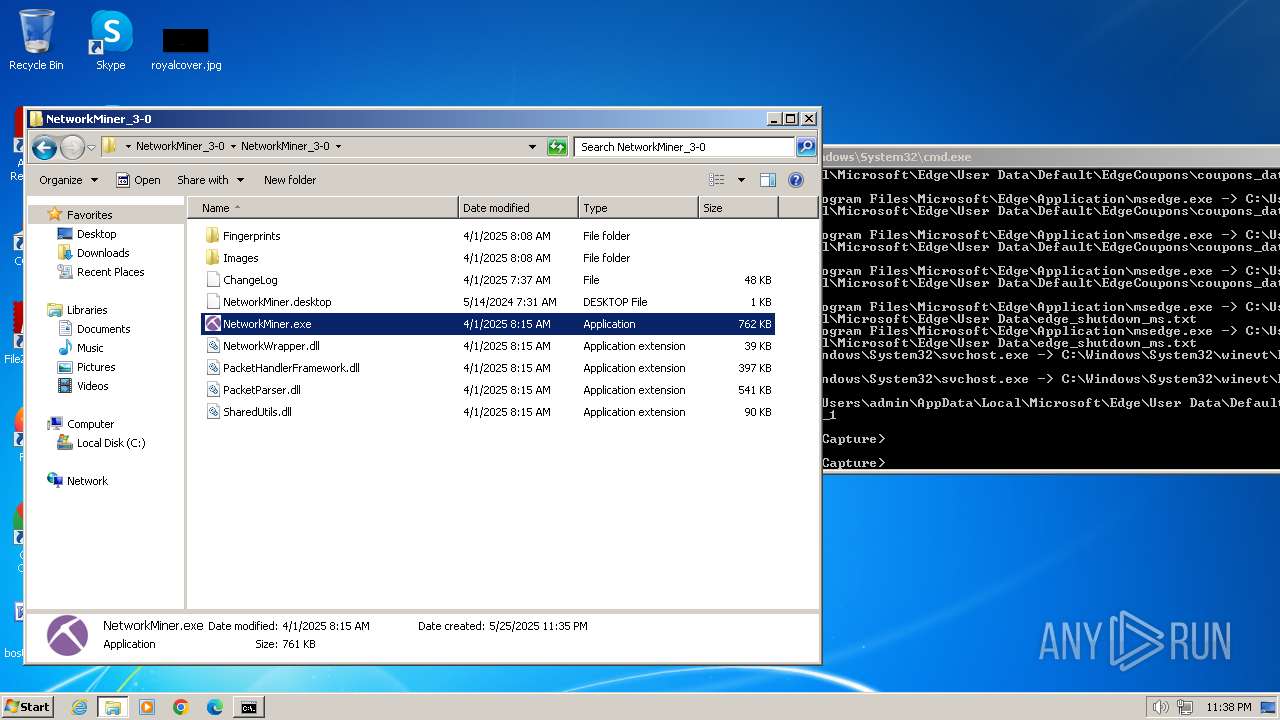Open Windows Media Player from taskbar

(147, 707)
